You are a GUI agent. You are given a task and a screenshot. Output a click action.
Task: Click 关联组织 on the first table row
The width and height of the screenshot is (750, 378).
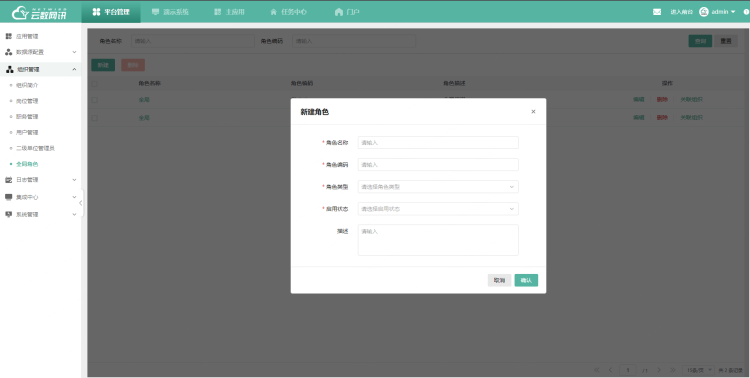tap(692, 100)
